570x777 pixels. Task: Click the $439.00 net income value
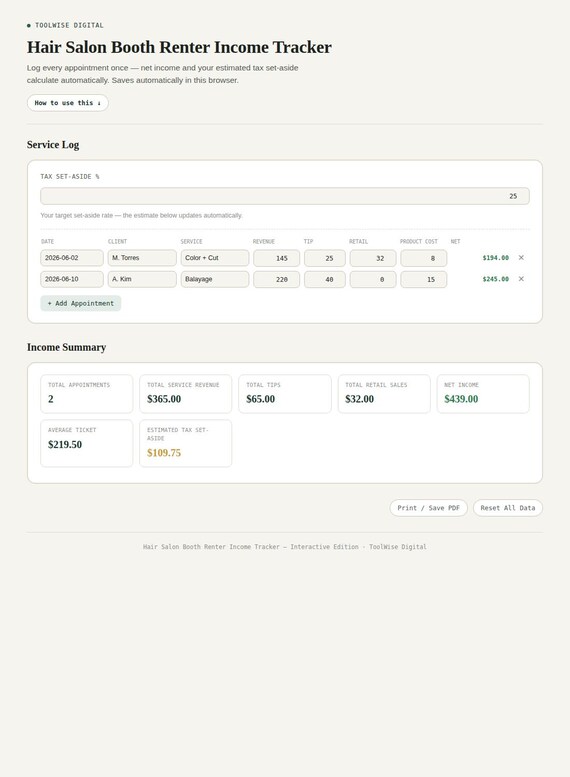461,399
